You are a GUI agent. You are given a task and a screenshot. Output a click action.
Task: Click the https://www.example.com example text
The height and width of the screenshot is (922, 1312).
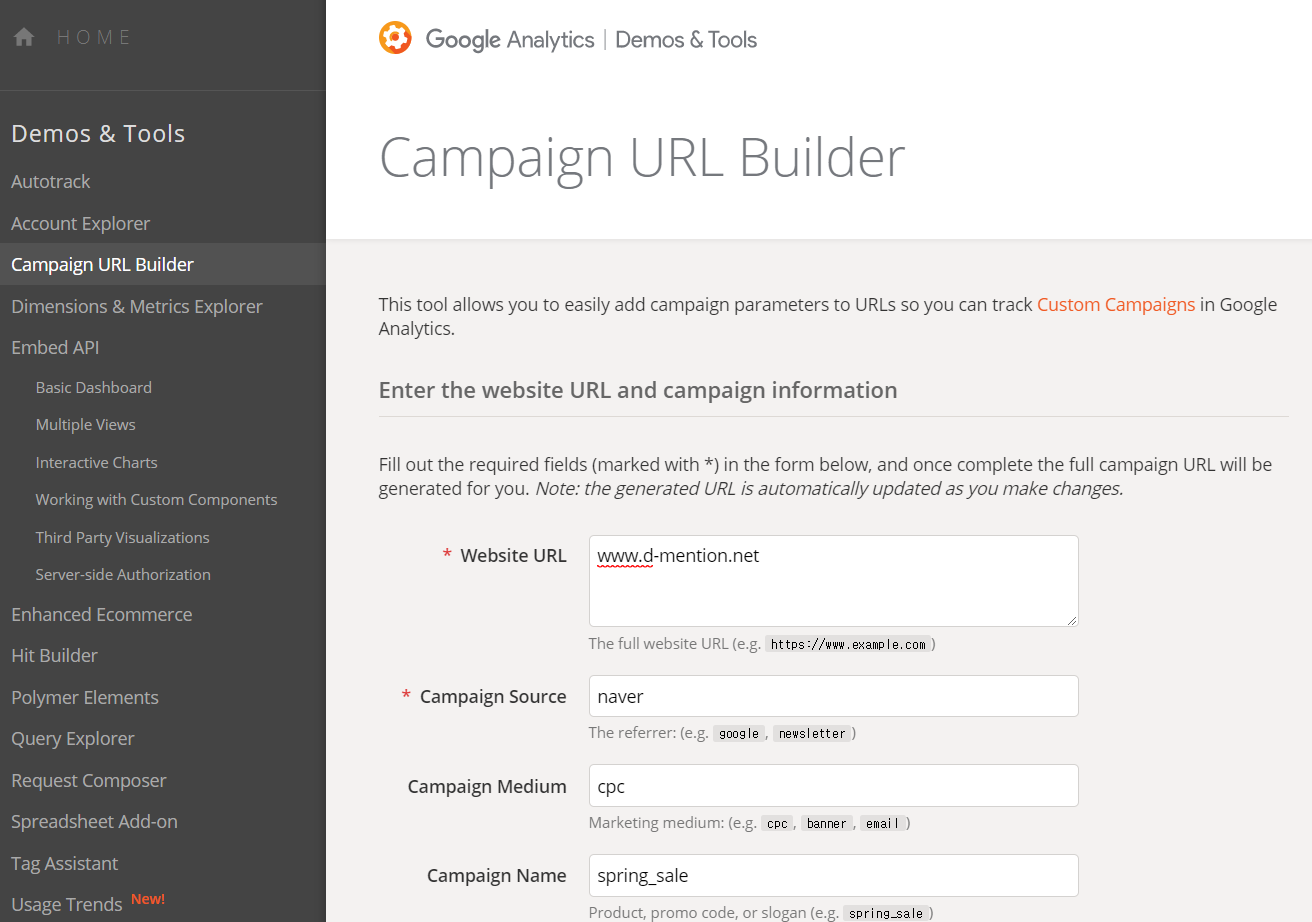[x=848, y=644]
